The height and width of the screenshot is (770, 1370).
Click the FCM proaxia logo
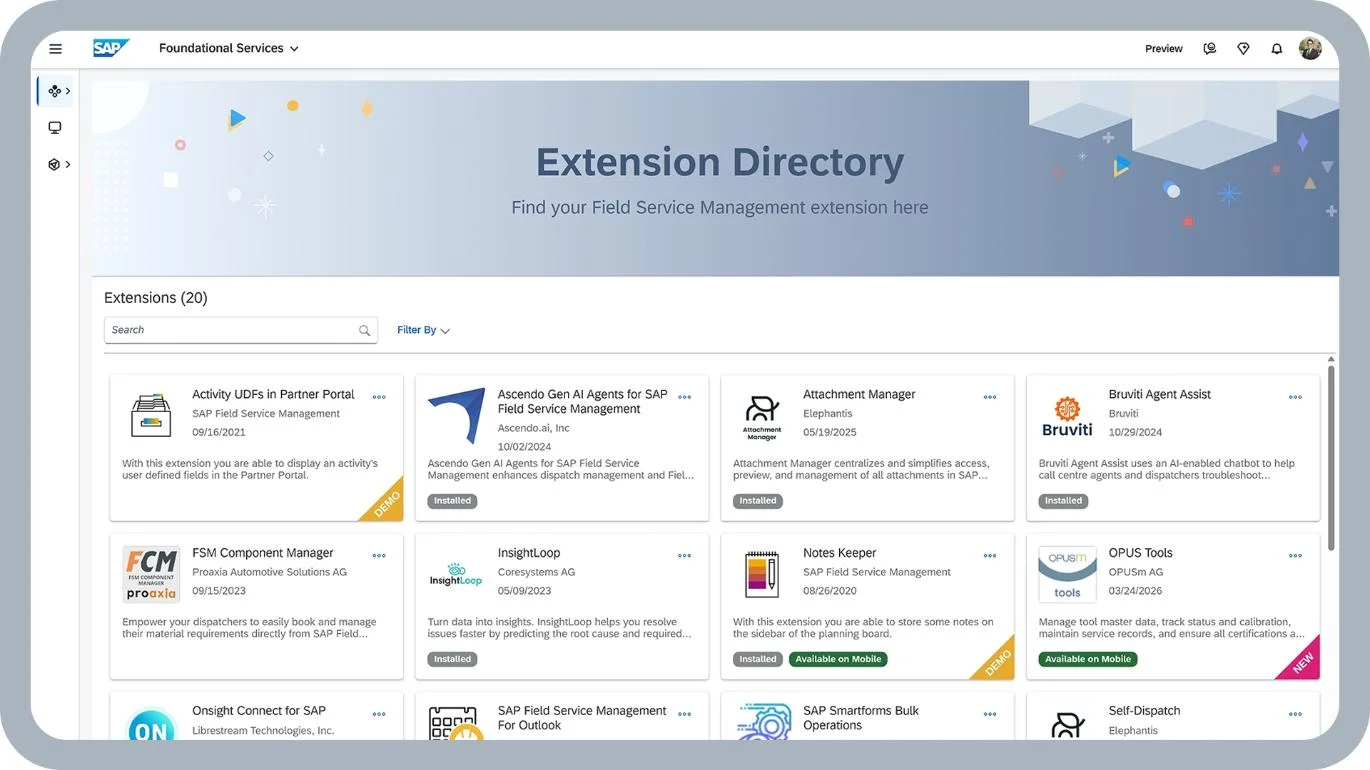tap(151, 574)
